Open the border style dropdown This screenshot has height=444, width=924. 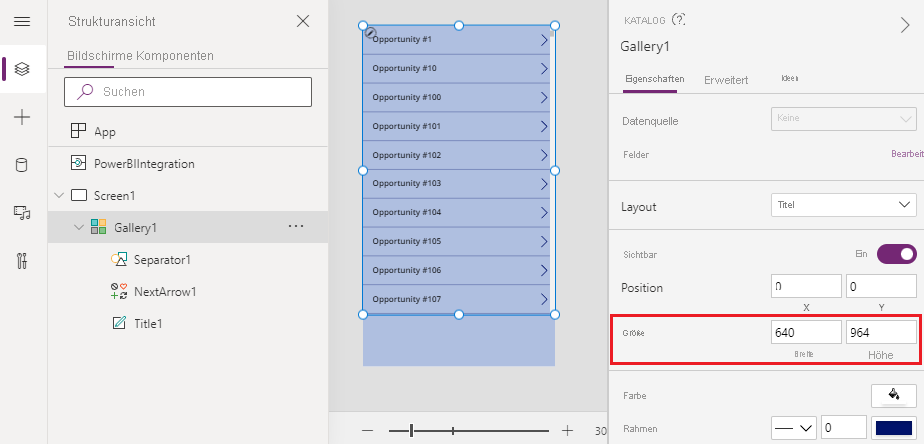(x=794, y=428)
